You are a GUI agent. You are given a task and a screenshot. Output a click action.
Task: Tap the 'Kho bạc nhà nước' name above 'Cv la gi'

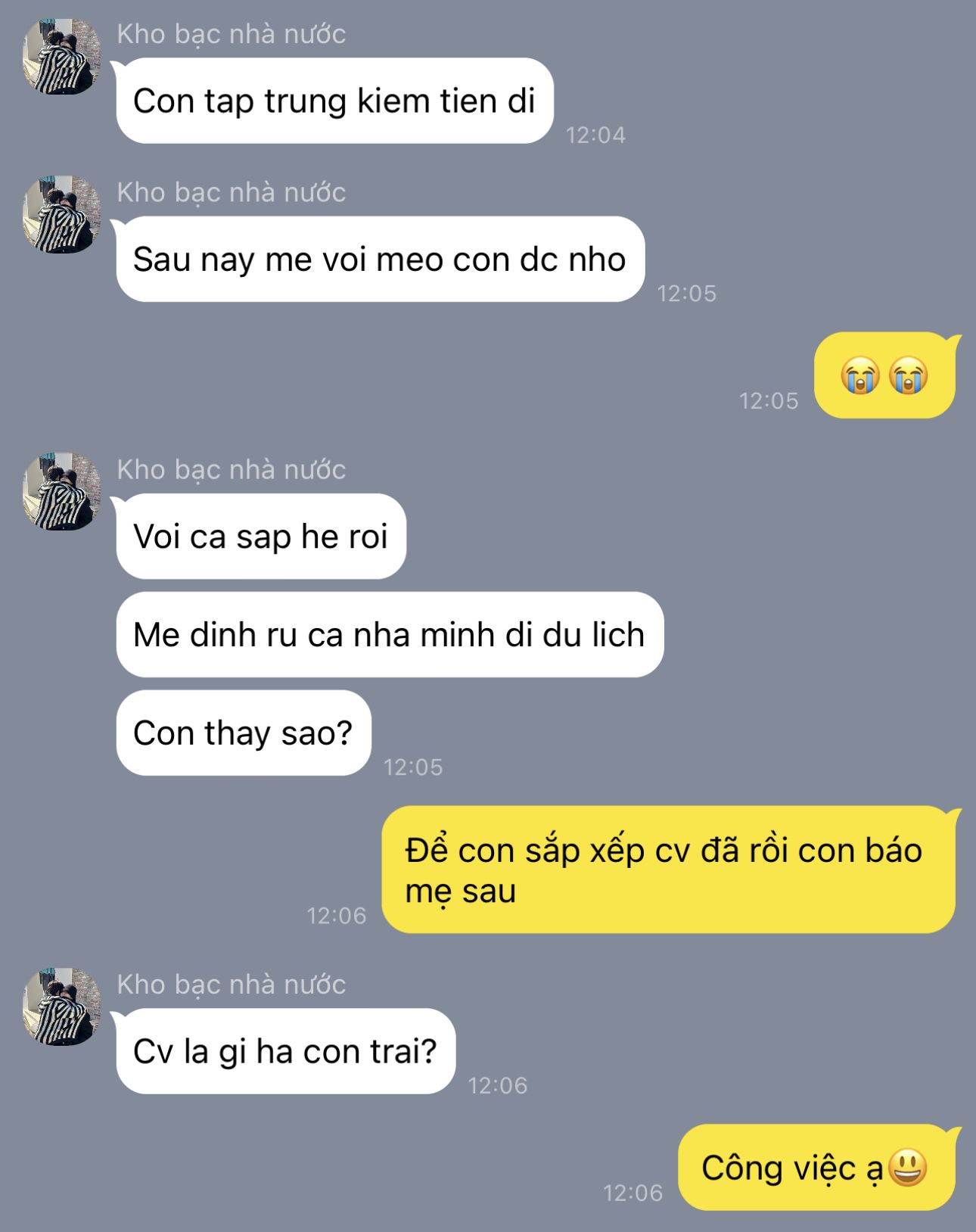[x=232, y=985]
